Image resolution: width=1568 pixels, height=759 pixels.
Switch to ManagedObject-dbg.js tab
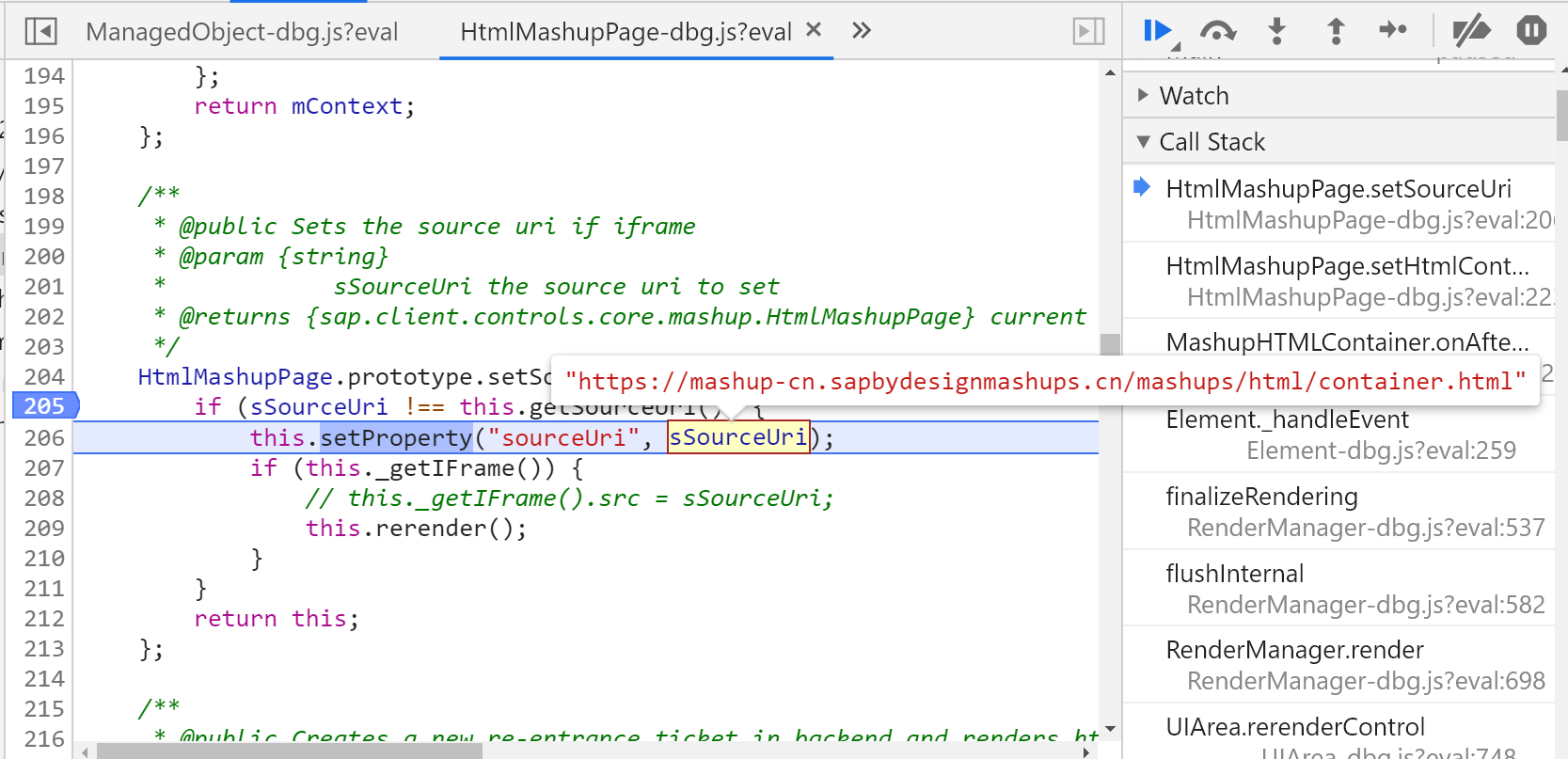(242, 32)
